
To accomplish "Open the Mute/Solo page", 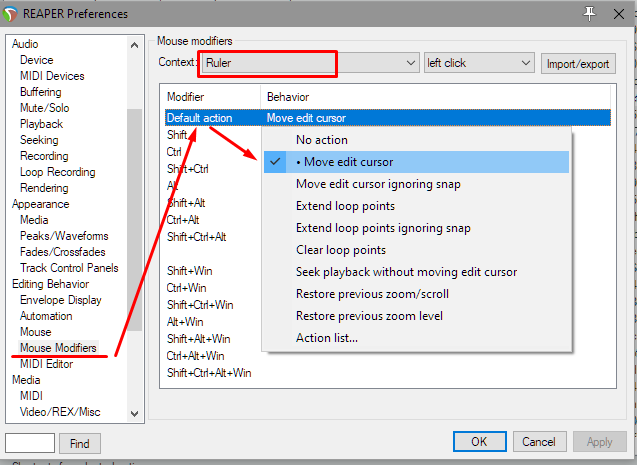I will click(x=45, y=108).
